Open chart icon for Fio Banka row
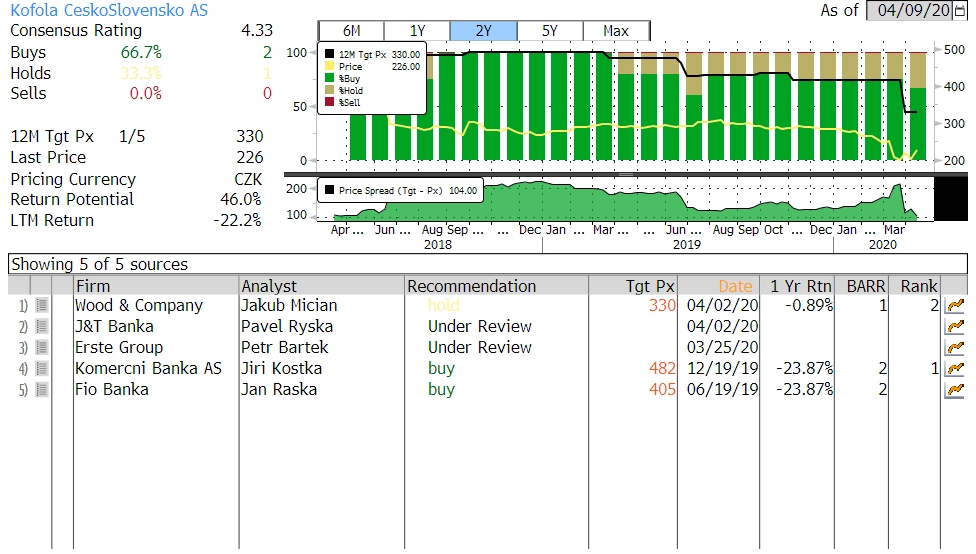The height and width of the screenshot is (554, 976). [954, 390]
